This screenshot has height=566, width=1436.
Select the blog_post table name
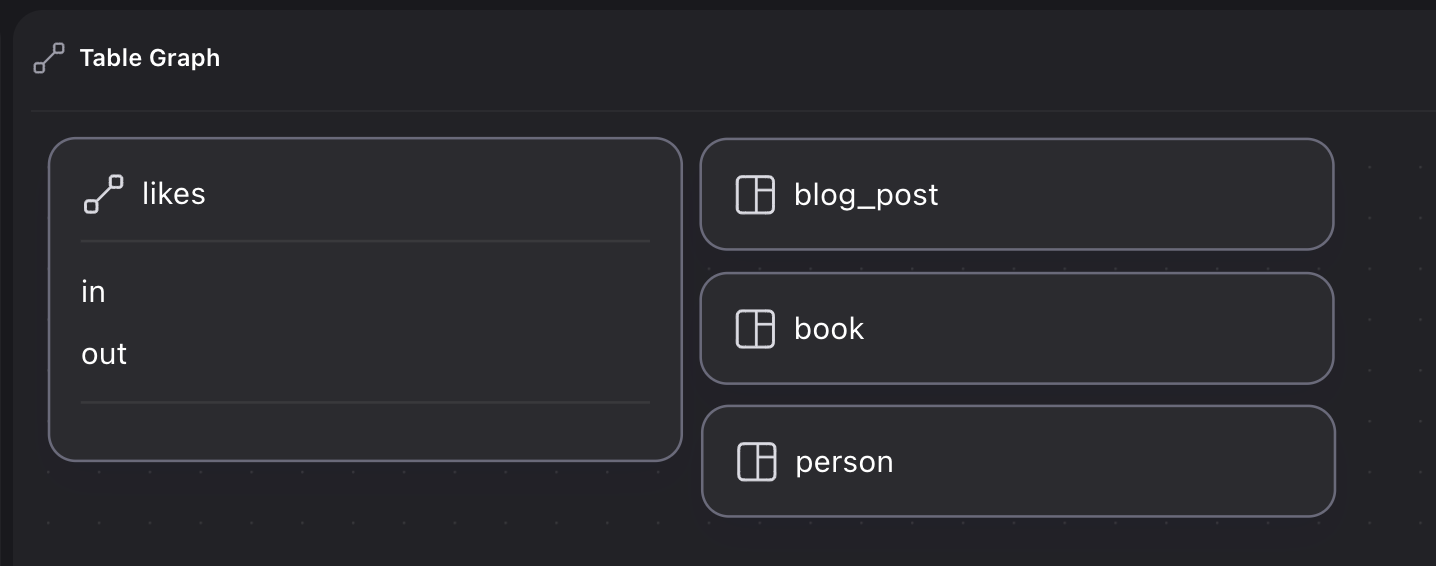866,194
